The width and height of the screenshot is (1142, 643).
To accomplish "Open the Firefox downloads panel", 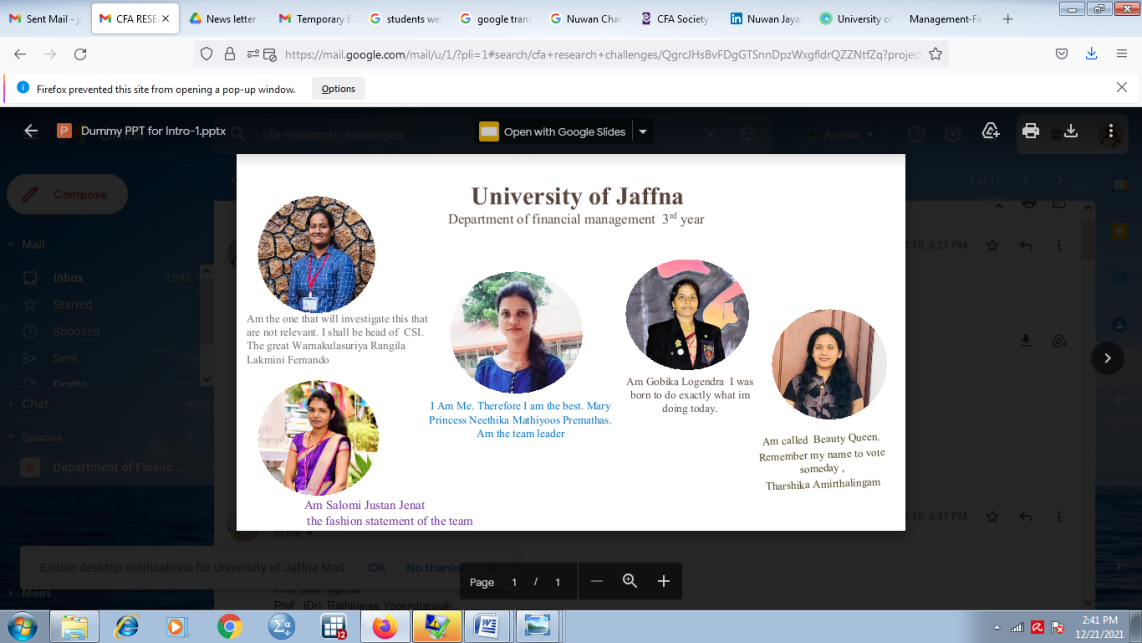I will click(1091, 54).
